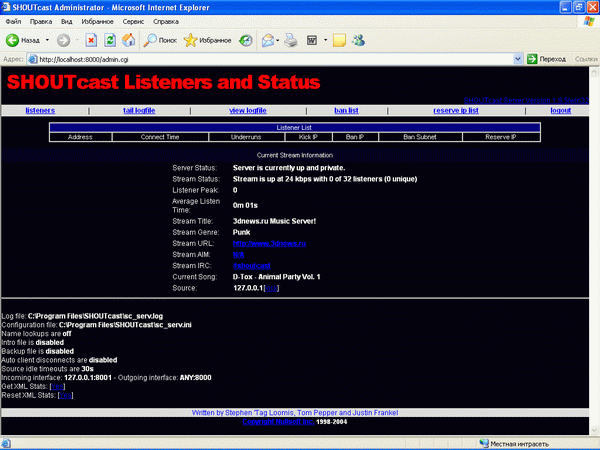Click 'Connect Time' column header
Viewport: 600px width, 450px height.
(x=160, y=137)
